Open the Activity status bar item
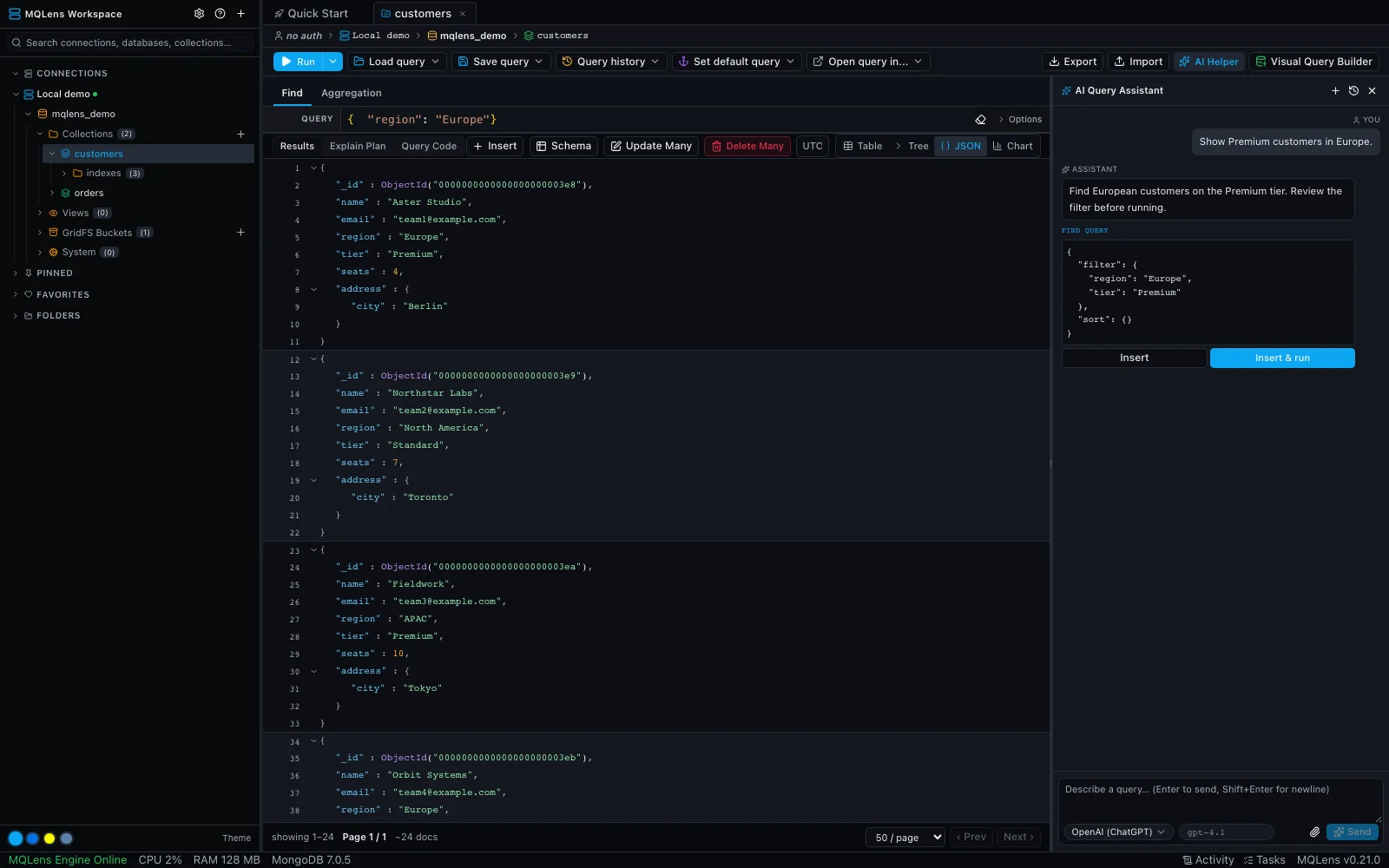This screenshot has width=1389, height=868. 1208,860
